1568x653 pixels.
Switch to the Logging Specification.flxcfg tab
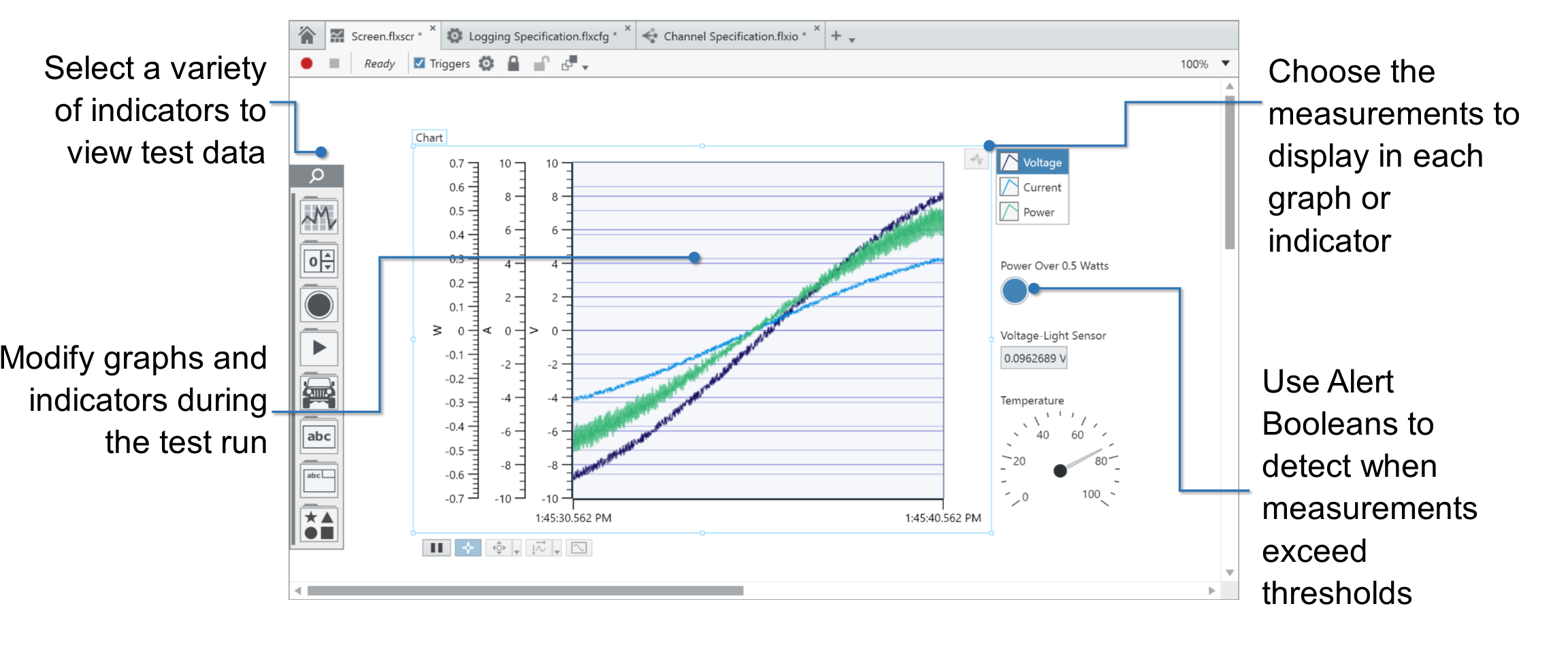coord(538,36)
